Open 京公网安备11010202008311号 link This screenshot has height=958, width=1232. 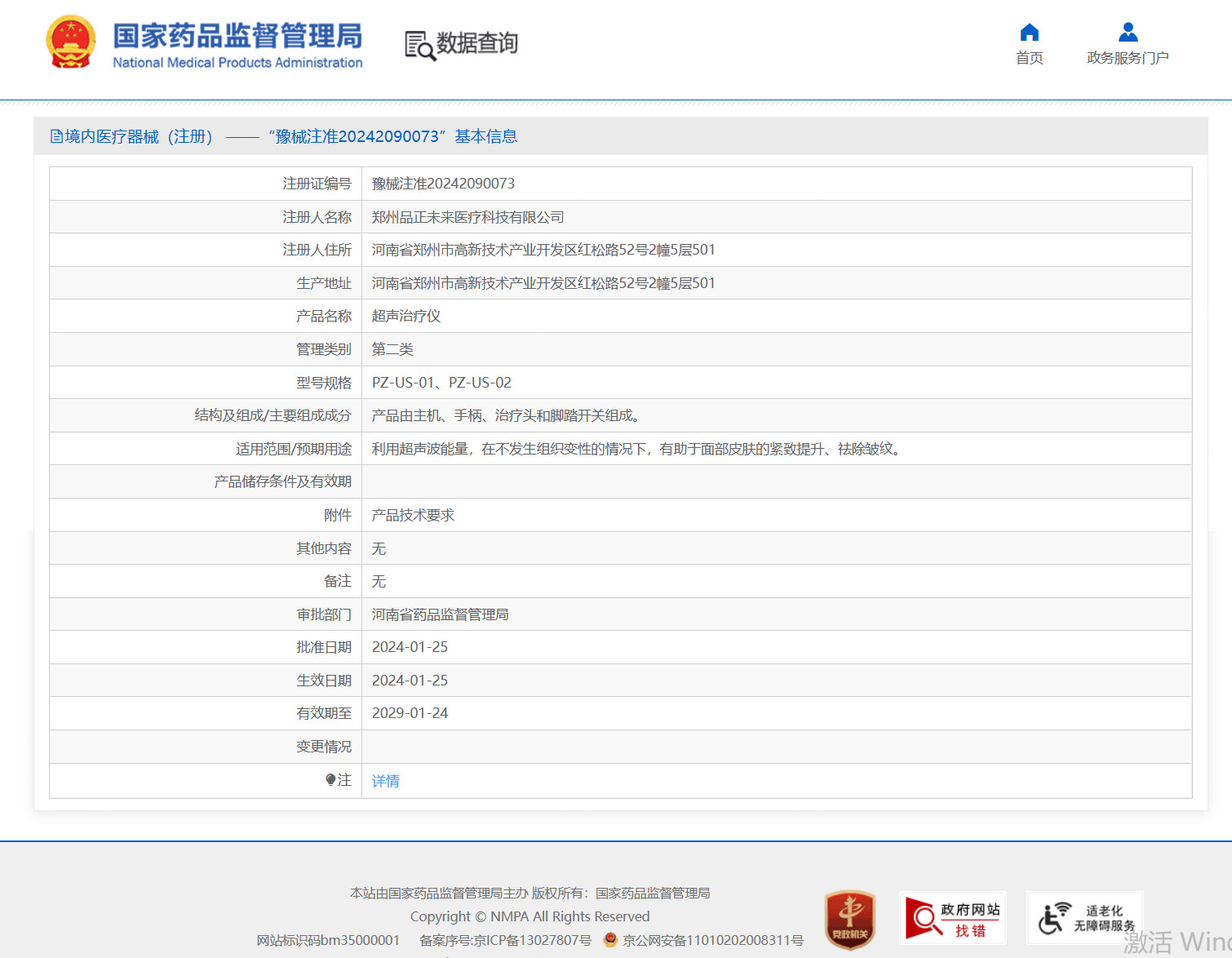coord(713,940)
